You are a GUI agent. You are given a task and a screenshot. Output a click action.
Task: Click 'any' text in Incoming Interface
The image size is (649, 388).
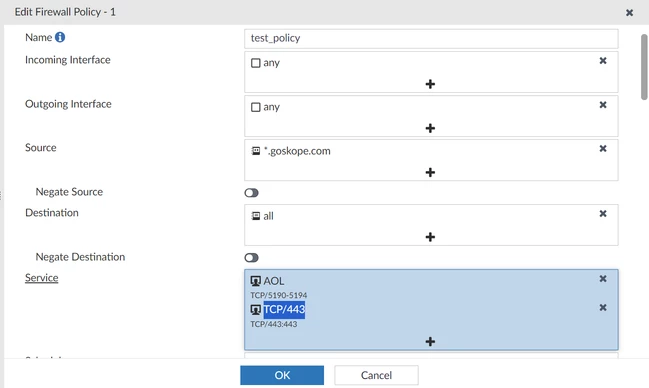coord(272,63)
